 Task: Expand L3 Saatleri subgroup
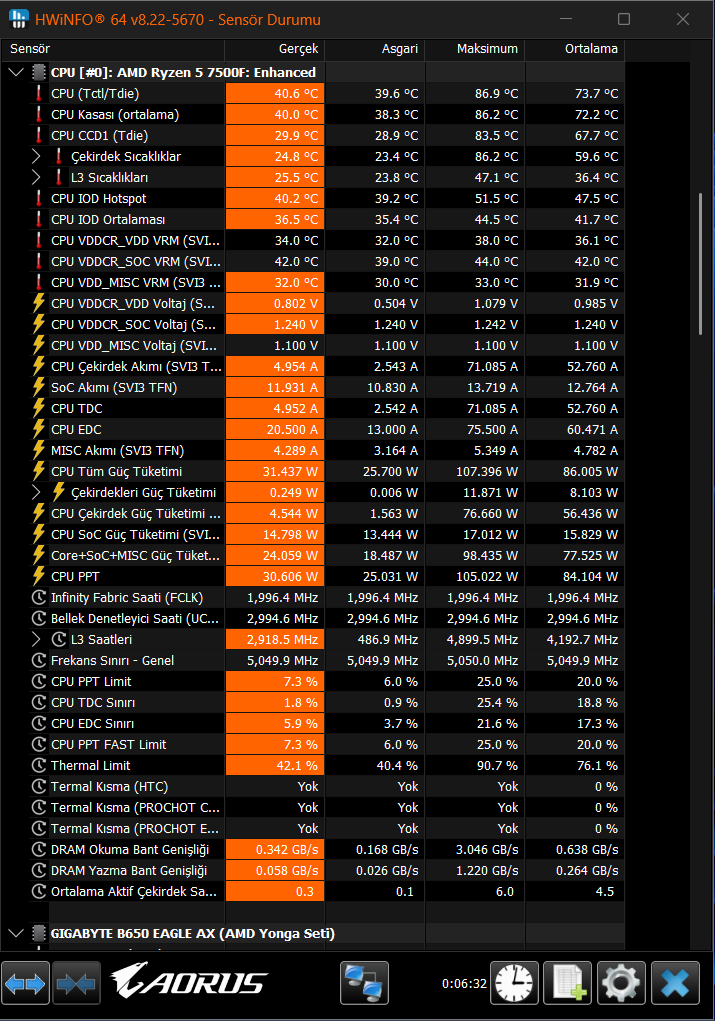tap(36, 639)
